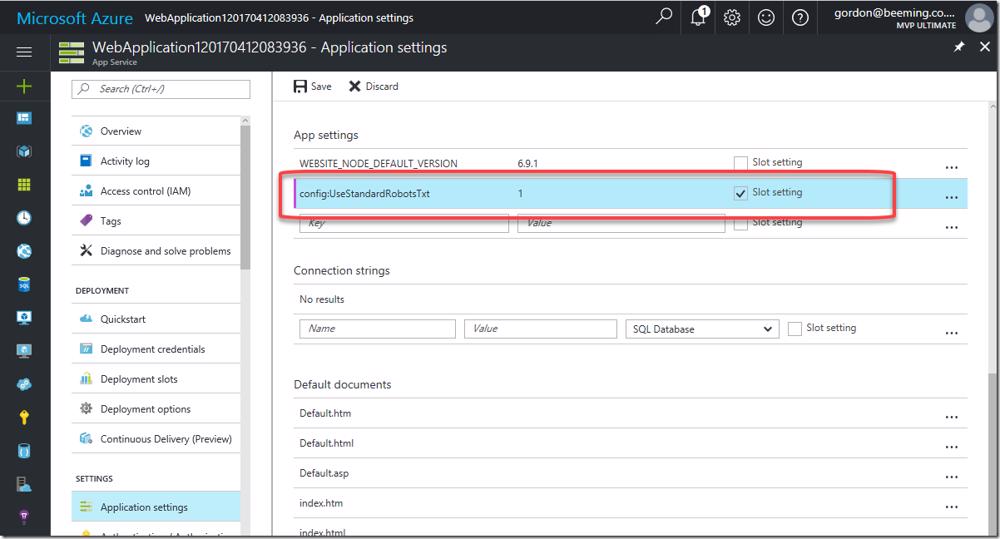Pin the blade with the pin icon
The image size is (1000, 539).
pos(959,47)
